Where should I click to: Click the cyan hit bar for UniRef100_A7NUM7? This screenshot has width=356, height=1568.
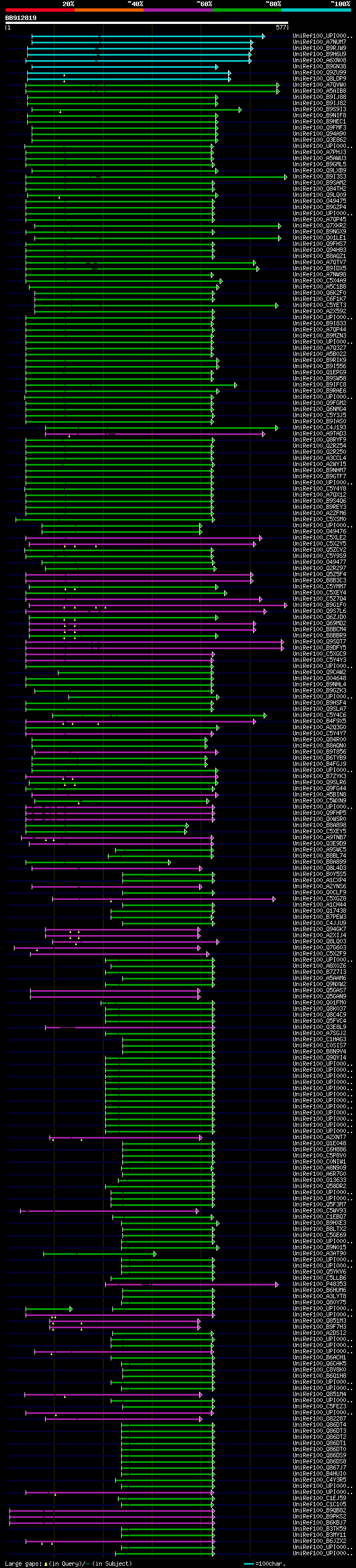pos(142,42)
